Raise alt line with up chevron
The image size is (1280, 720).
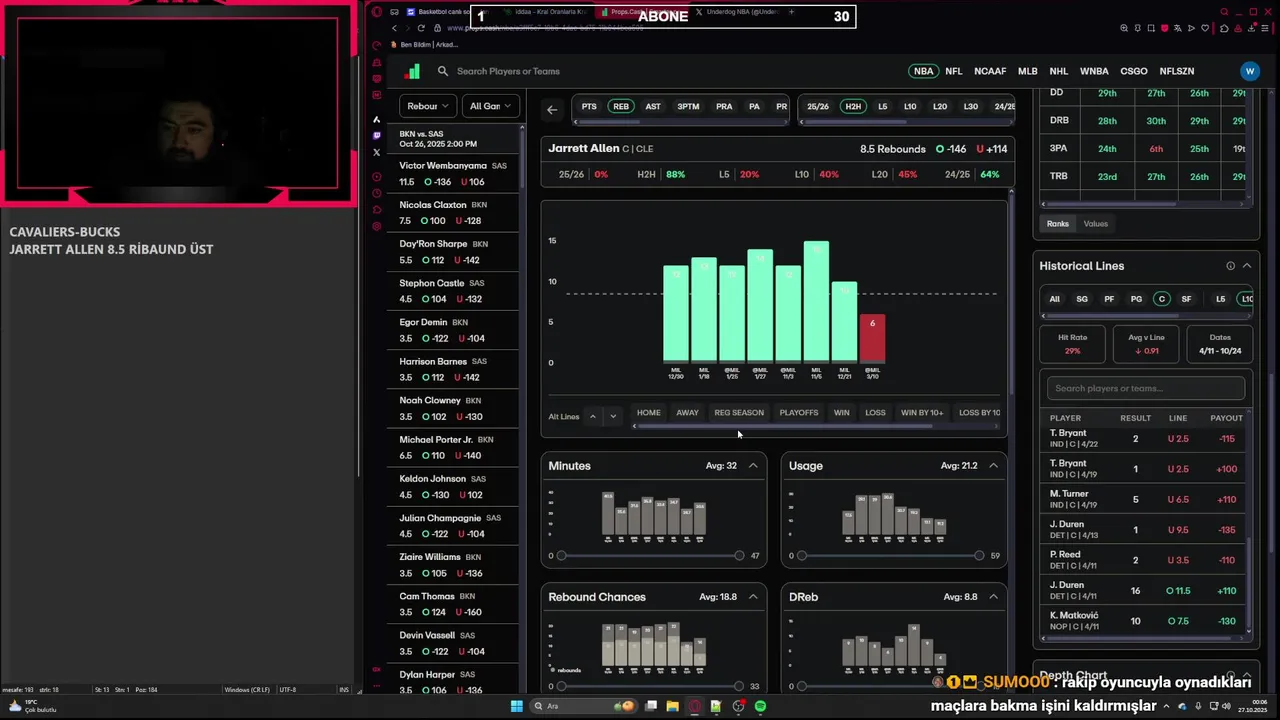pyautogui.click(x=593, y=416)
